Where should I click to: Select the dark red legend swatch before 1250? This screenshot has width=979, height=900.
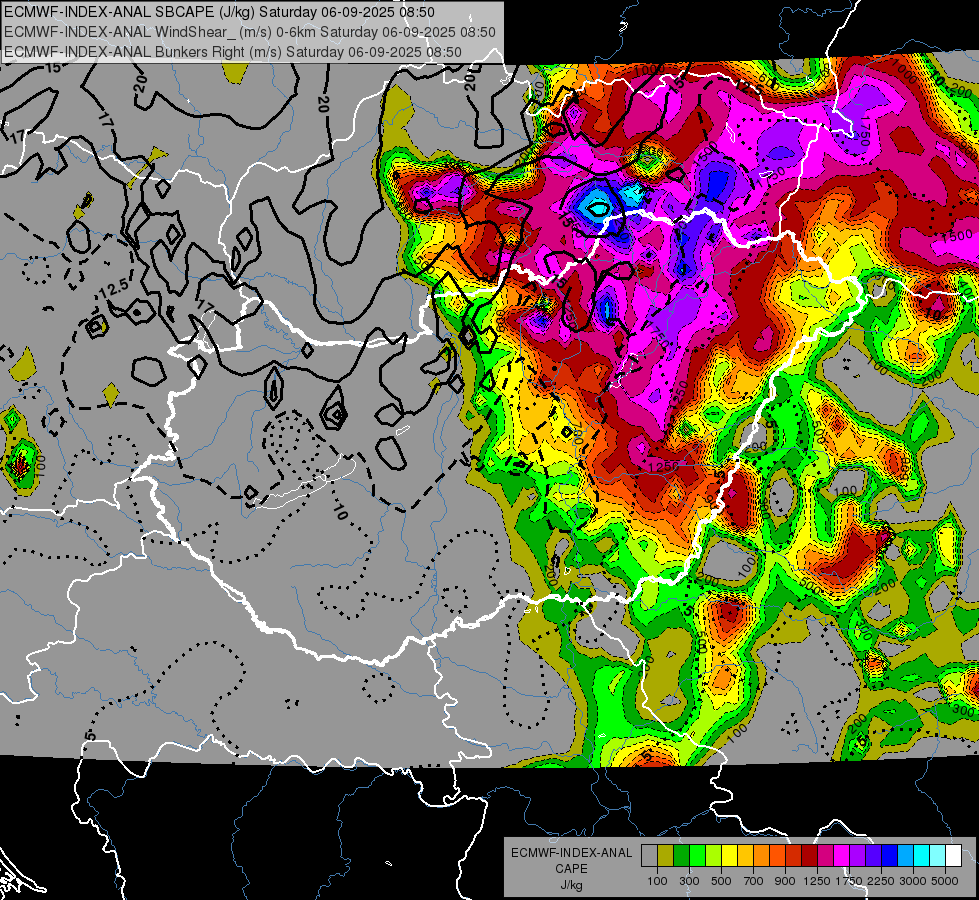tap(809, 856)
